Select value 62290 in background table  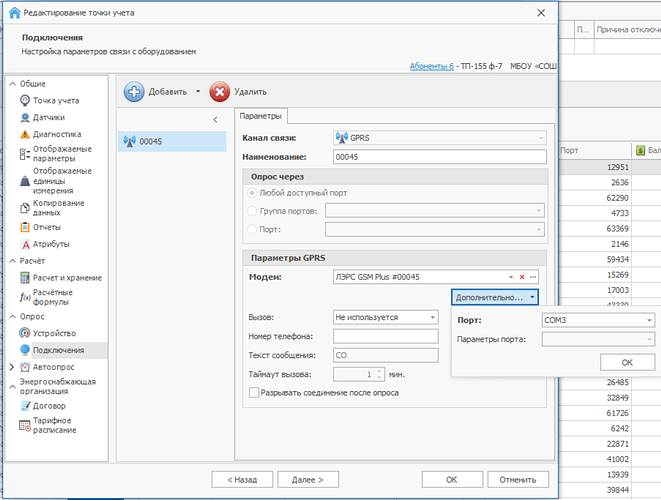[x=618, y=198]
